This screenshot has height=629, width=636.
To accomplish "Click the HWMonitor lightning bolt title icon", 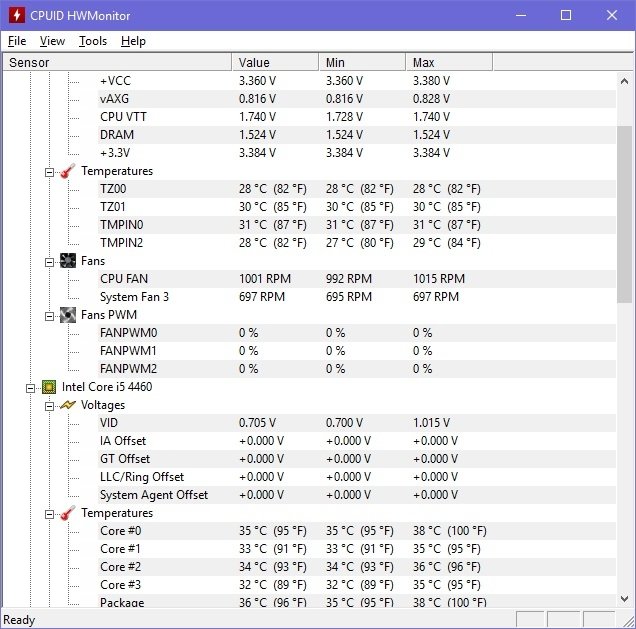I will (x=17, y=16).
